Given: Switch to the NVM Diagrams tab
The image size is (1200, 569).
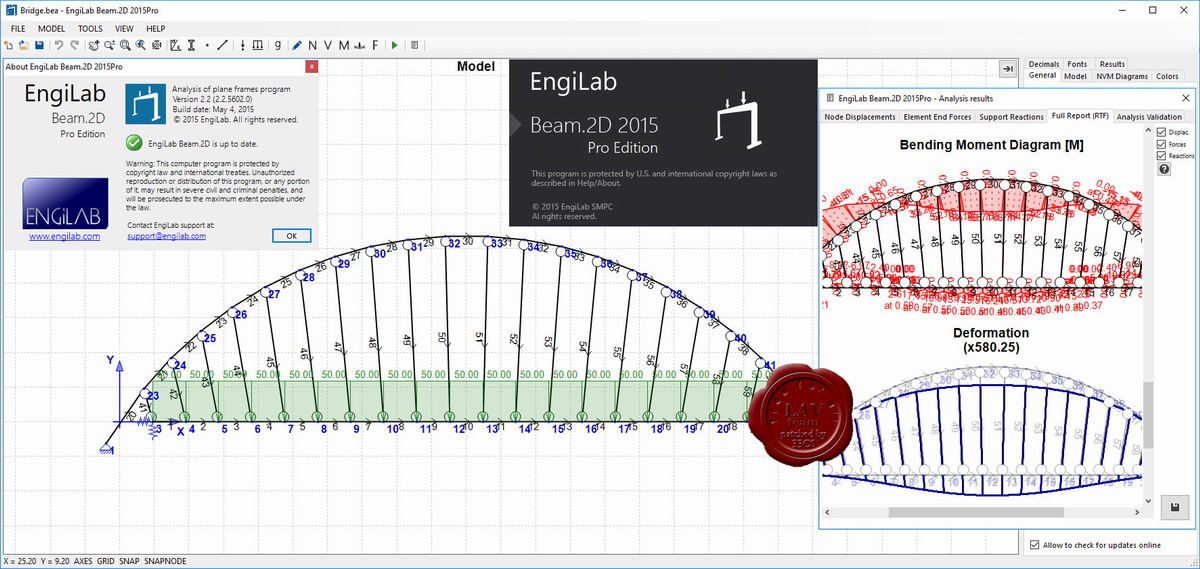Looking at the screenshot, I should (x=1121, y=76).
